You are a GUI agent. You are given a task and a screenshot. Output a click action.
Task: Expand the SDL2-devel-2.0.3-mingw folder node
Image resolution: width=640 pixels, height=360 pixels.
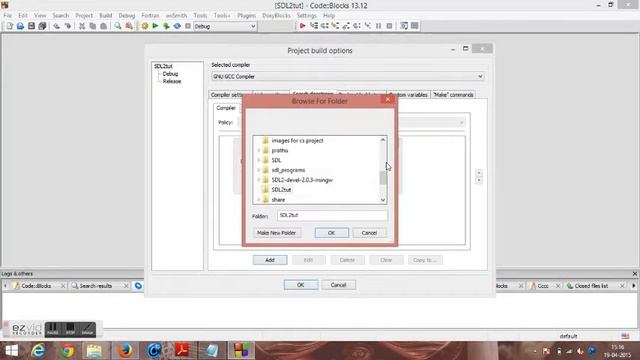pyautogui.click(x=258, y=180)
